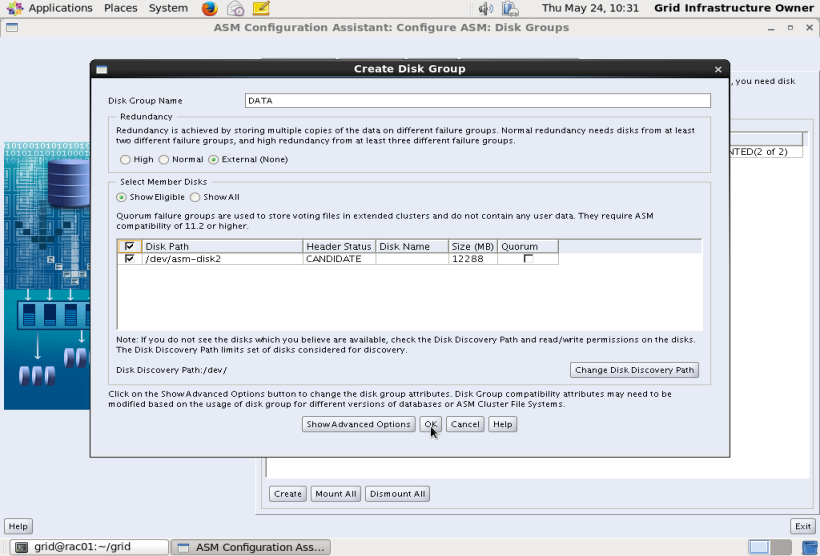820x556 pixels.
Task: Confirm with the OK button
Action: point(430,424)
